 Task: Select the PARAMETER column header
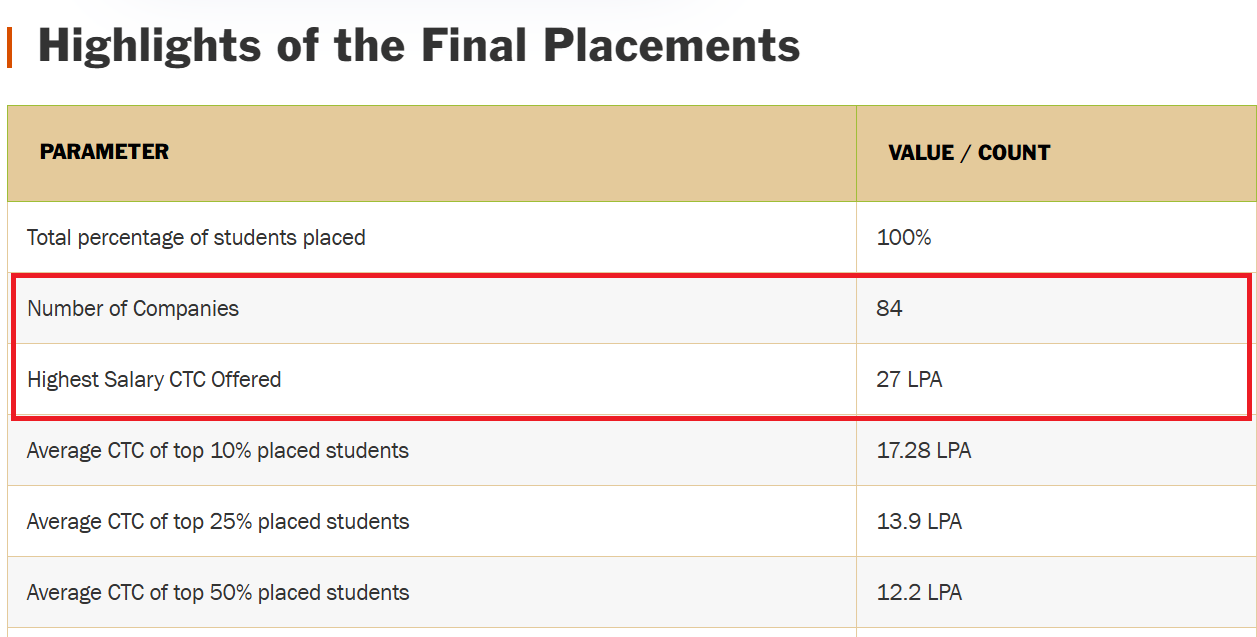point(104,152)
